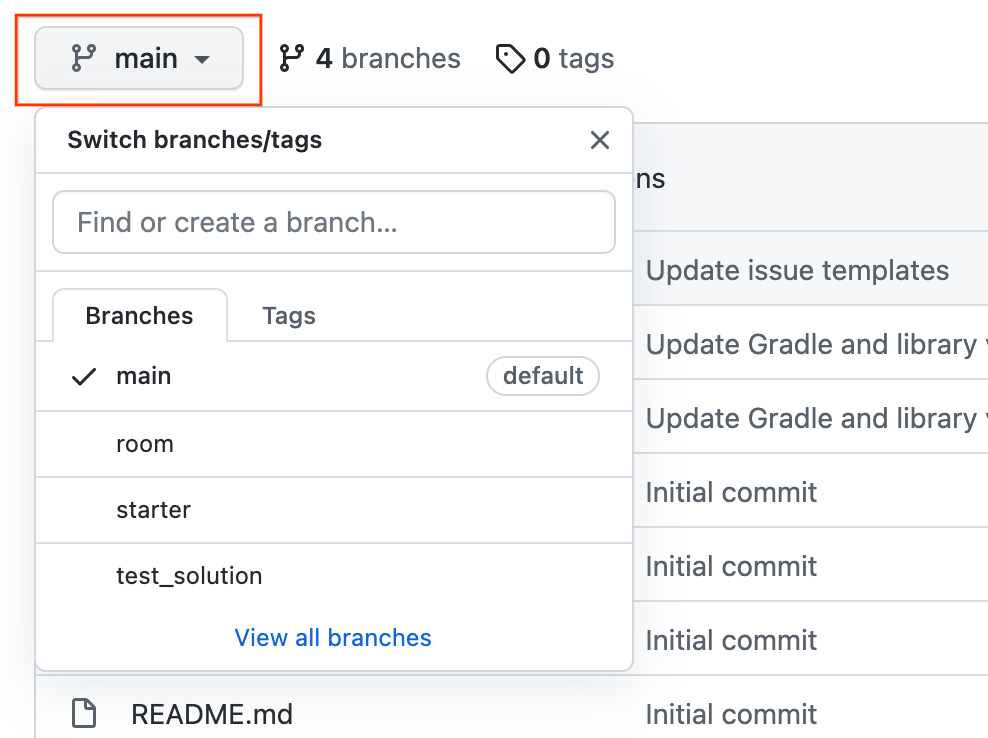The width and height of the screenshot is (988, 738).
Task: Close the Switch branches/tags popup
Action: [x=599, y=140]
